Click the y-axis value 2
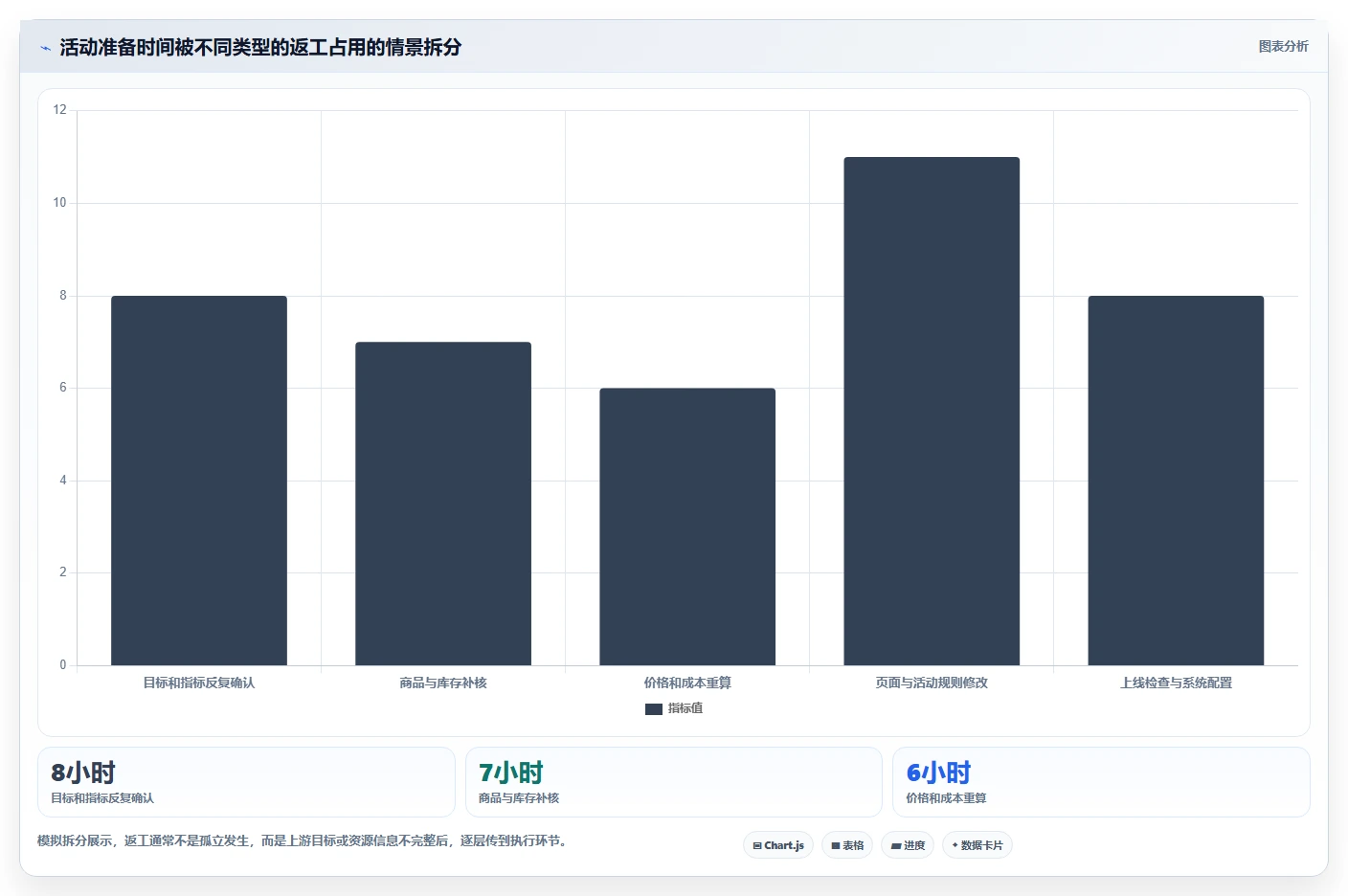This screenshot has width=1348, height=896. click(x=63, y=572)
